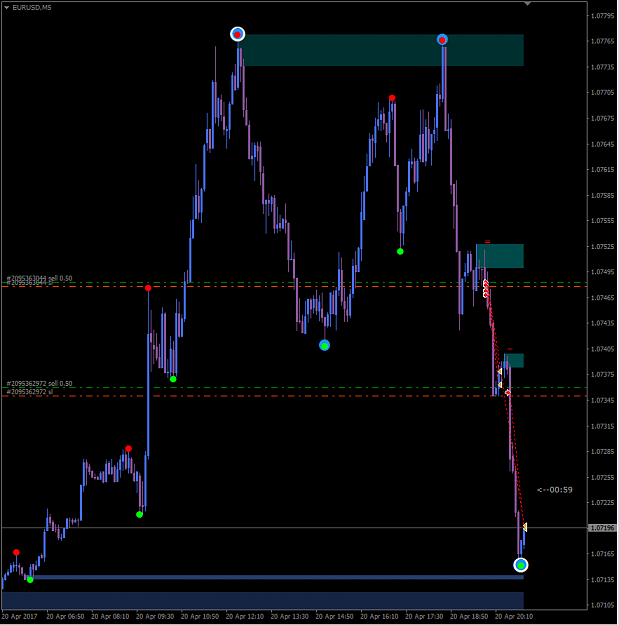
Task: Click the chart shift triangle at the top edge
Action: pyautogui.click(x=527, y=4)
